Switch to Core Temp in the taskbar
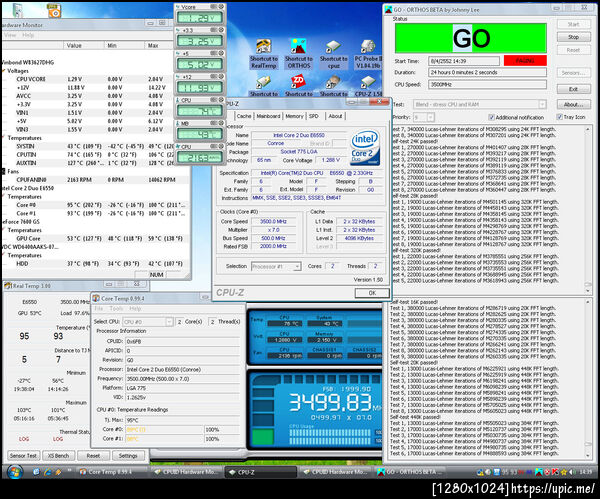The width and height of the screenshot is (600, 499). (x=111, y=472)
